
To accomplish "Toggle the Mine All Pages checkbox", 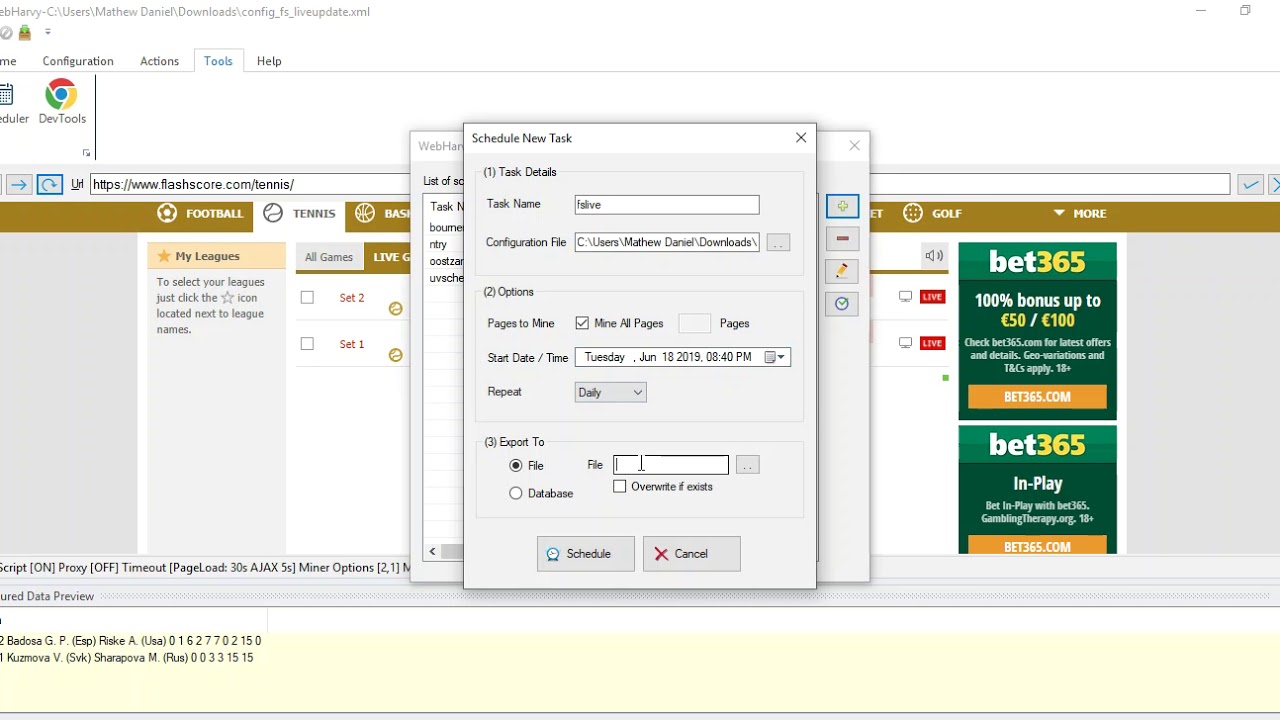I will tap(582, 323).
